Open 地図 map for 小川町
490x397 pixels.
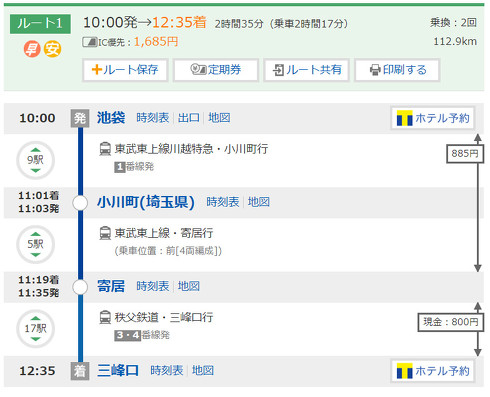[259, 202]
